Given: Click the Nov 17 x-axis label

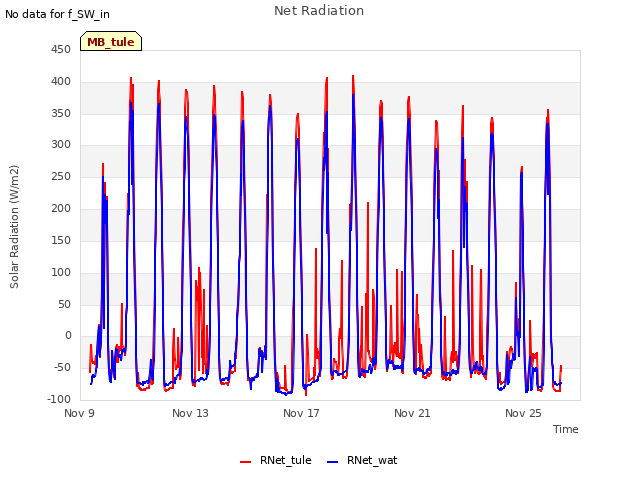Looking at the screenshot, I should tap(301, 413).
